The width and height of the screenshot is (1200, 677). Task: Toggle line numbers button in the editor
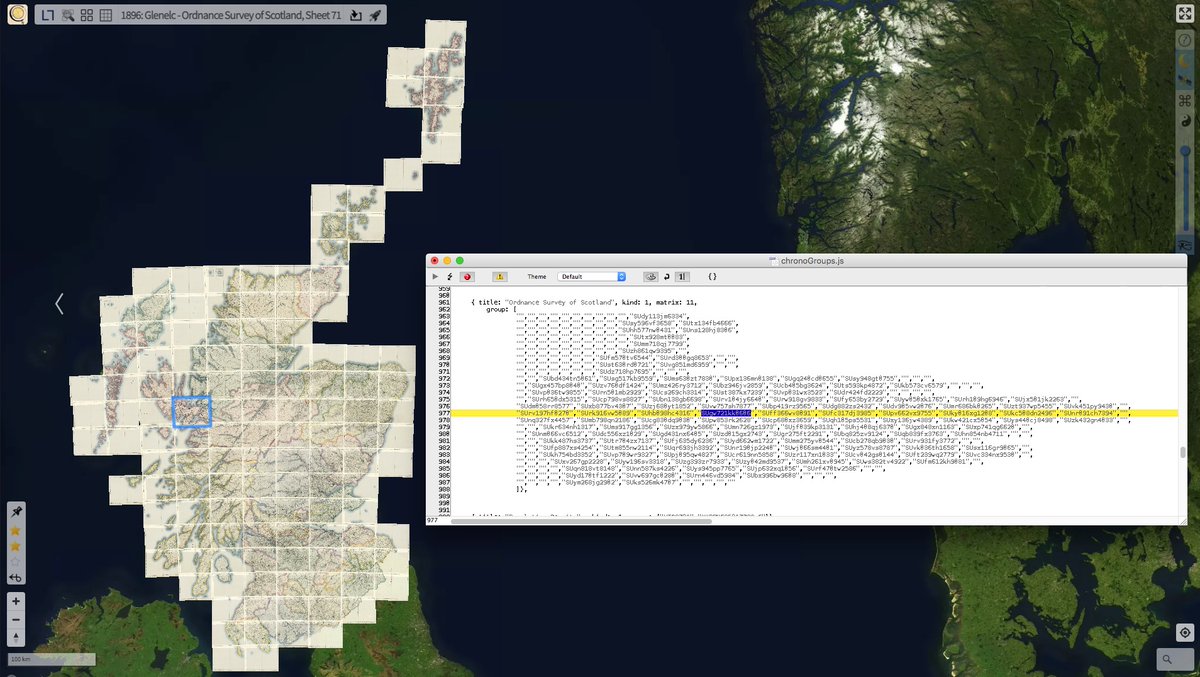681,276
